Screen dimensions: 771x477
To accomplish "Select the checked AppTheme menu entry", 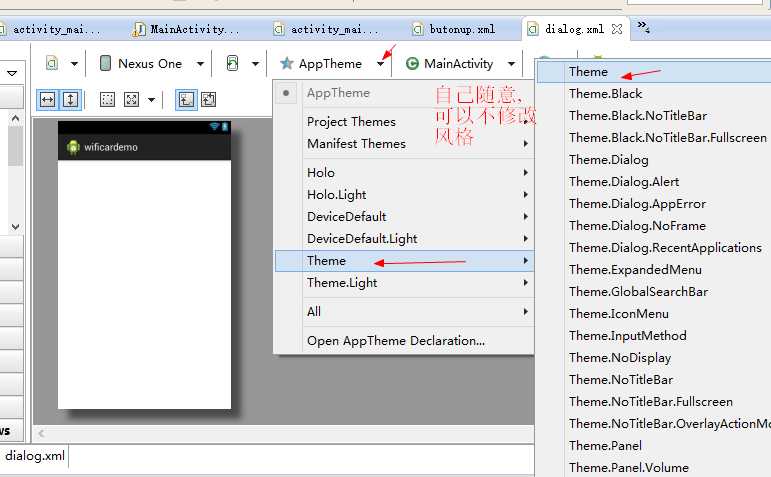I will click(x=404, y=93).
